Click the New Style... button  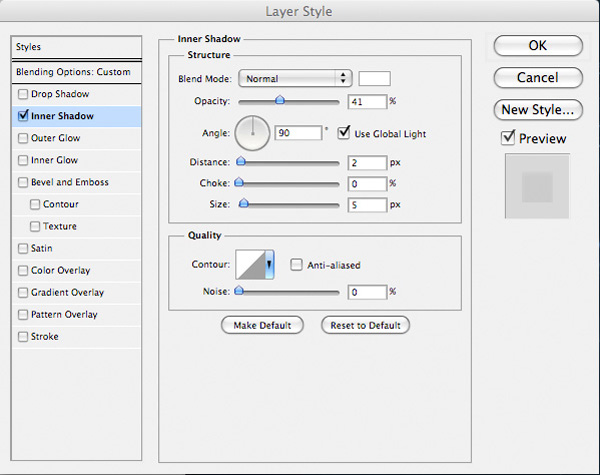538,110
